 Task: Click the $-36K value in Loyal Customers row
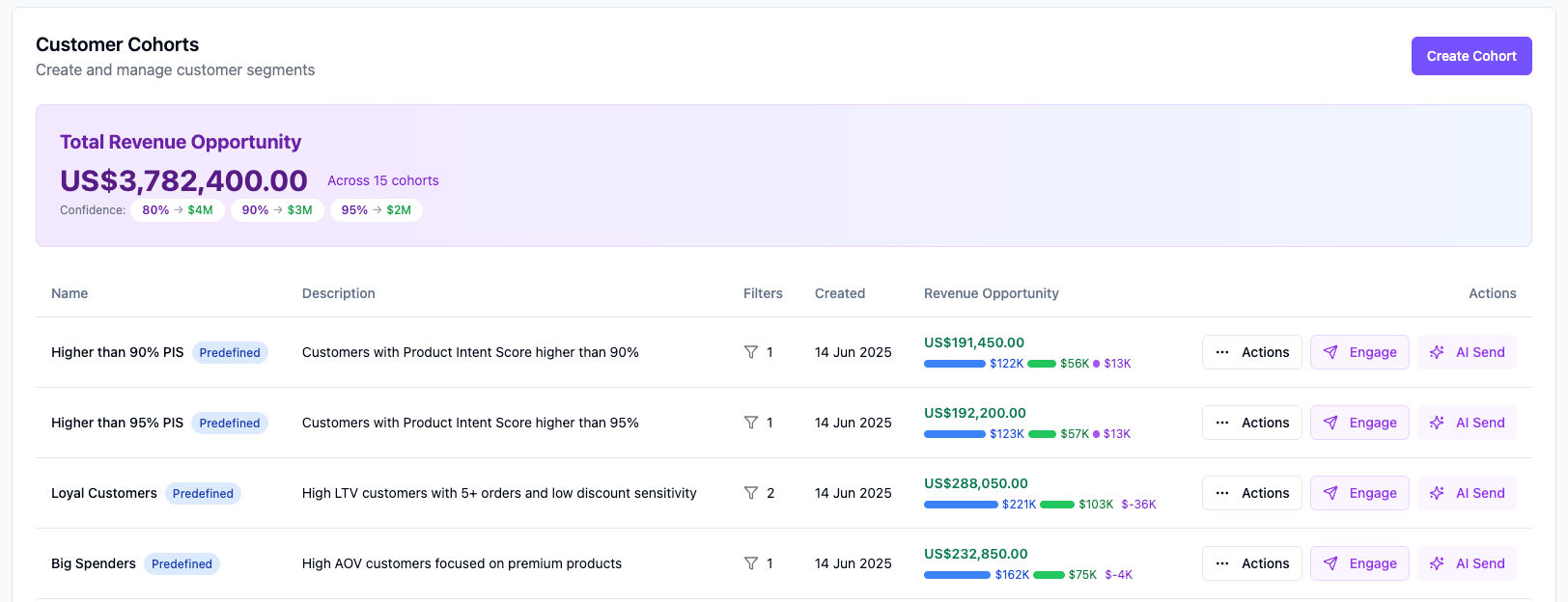pyautogui.click(x=1138, y=505)
